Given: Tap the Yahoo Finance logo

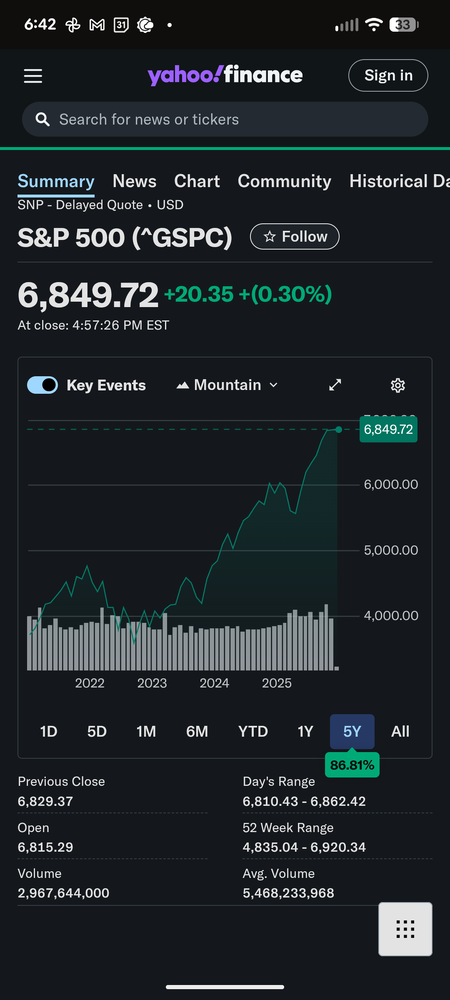Looking at the screenshot, I should click(225, 75).
